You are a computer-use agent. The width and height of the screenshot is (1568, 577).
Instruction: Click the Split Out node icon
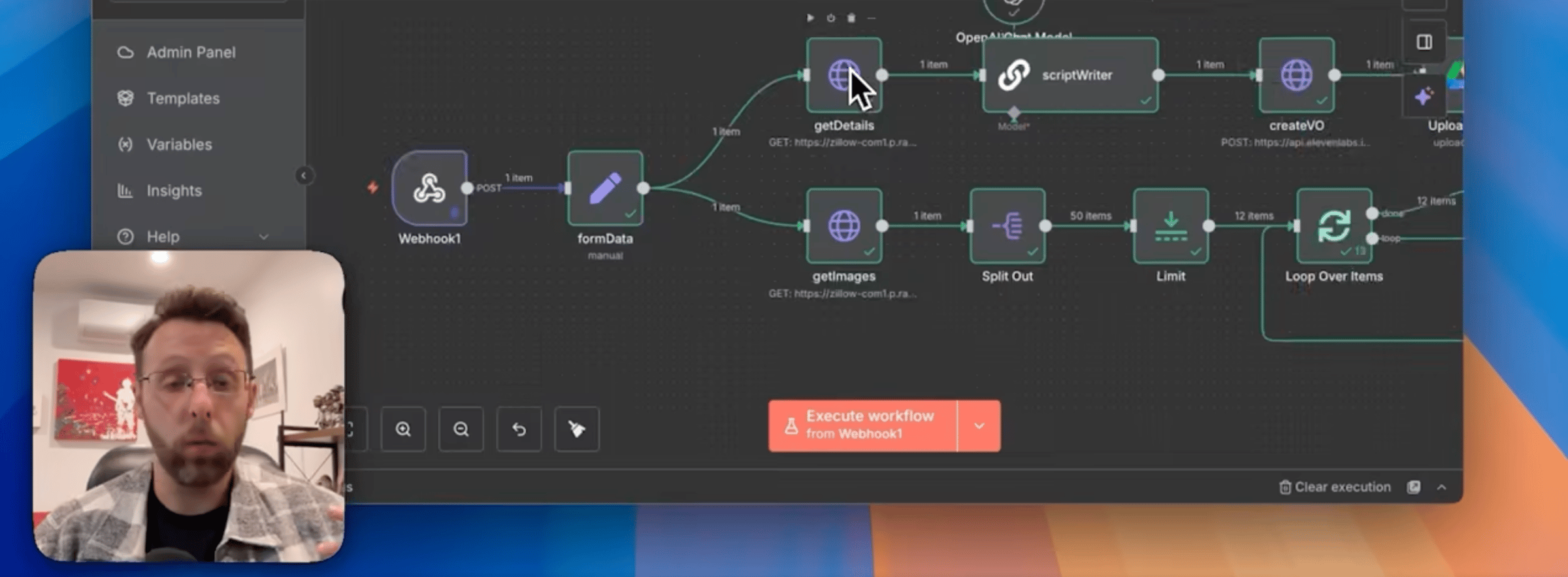point(1007,226)
